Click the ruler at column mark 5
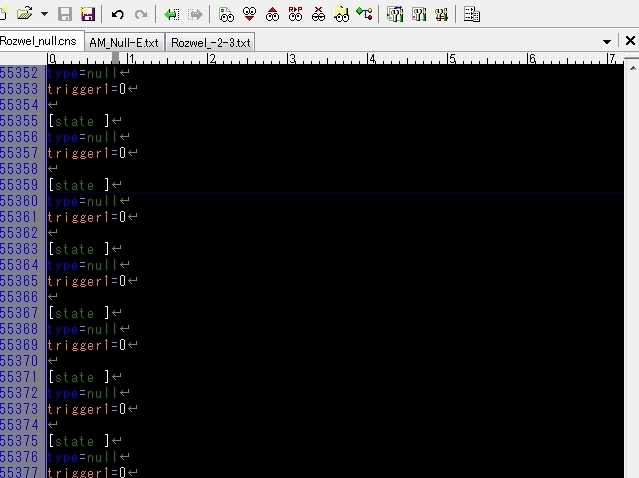This screenshot has width=639, height=478. [x=452, y=59]
